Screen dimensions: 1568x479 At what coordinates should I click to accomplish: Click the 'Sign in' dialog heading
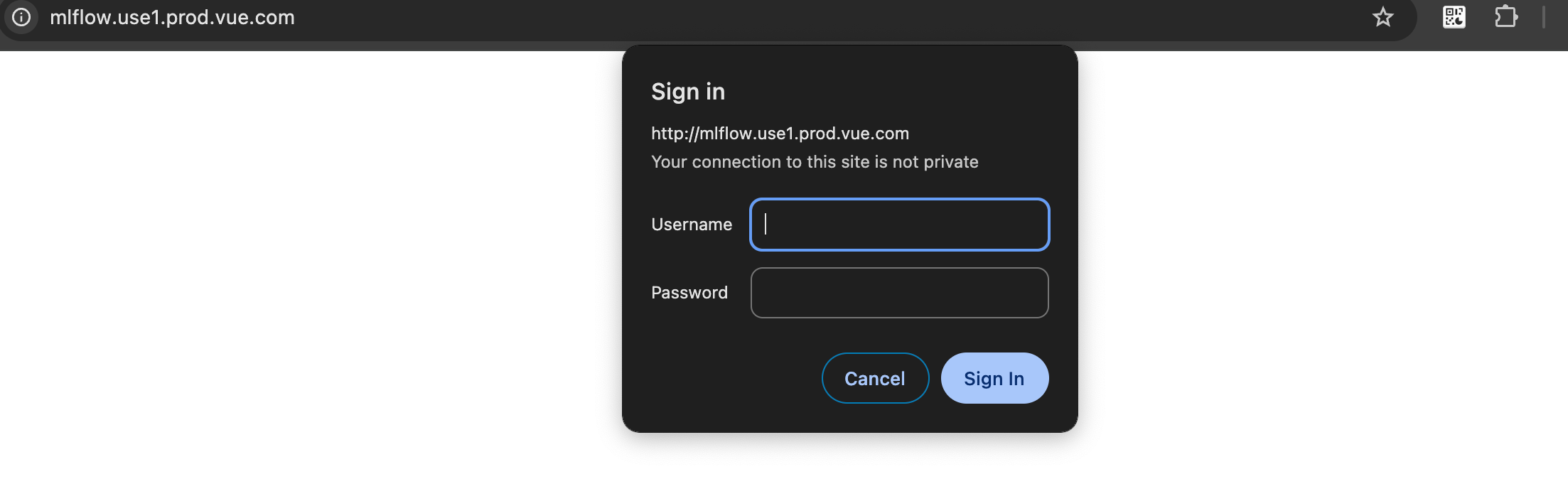pos(687,92)
